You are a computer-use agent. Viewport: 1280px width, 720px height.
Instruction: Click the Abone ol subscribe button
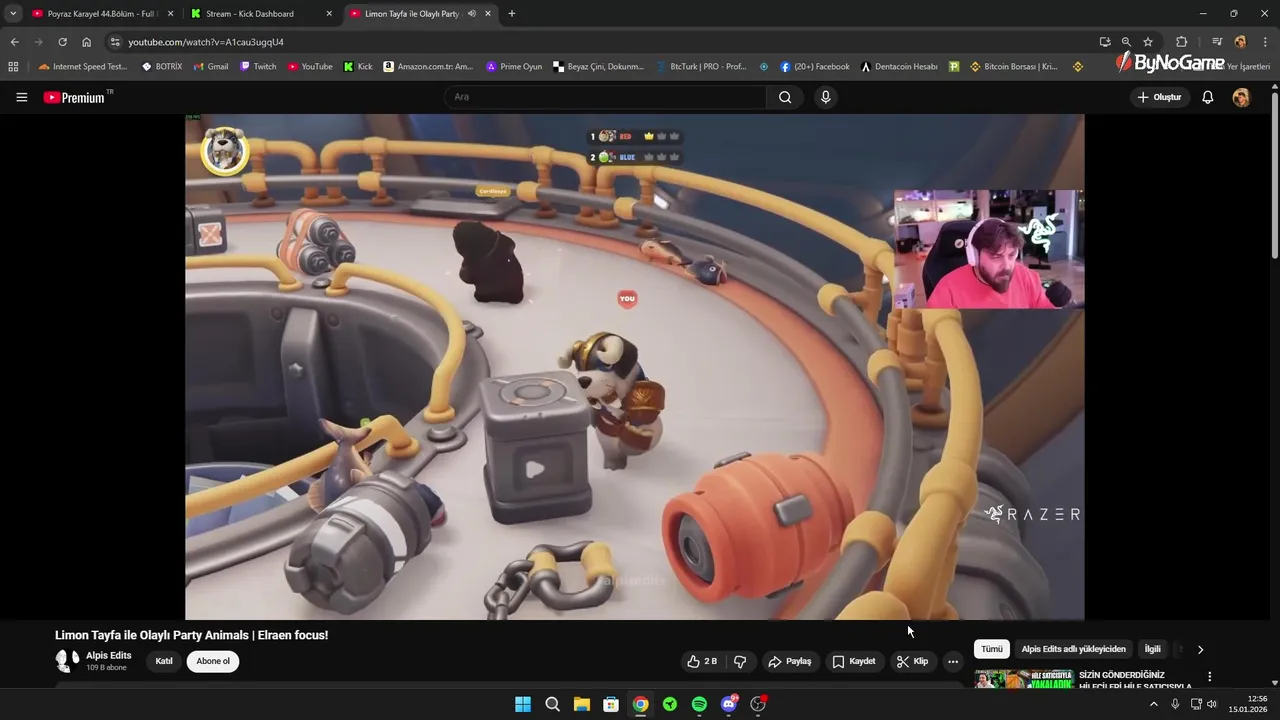tap(213, 661)
